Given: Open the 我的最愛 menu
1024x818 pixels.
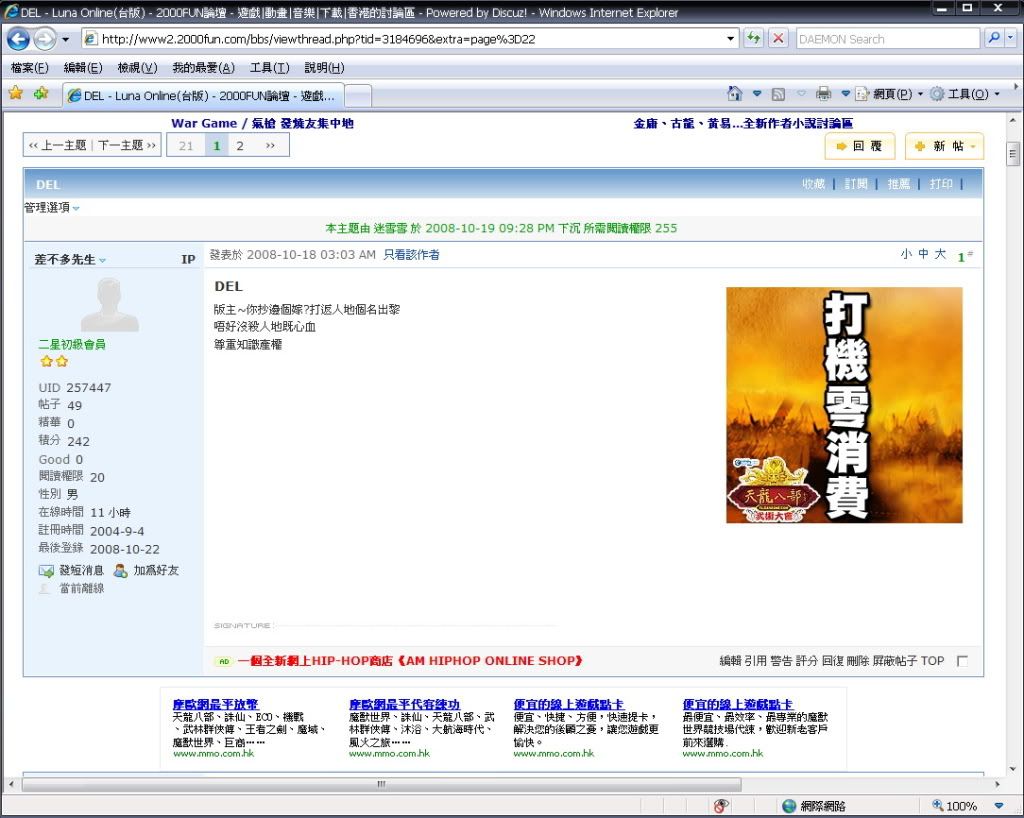Looking at the screenshot, I should pos(203,68).
